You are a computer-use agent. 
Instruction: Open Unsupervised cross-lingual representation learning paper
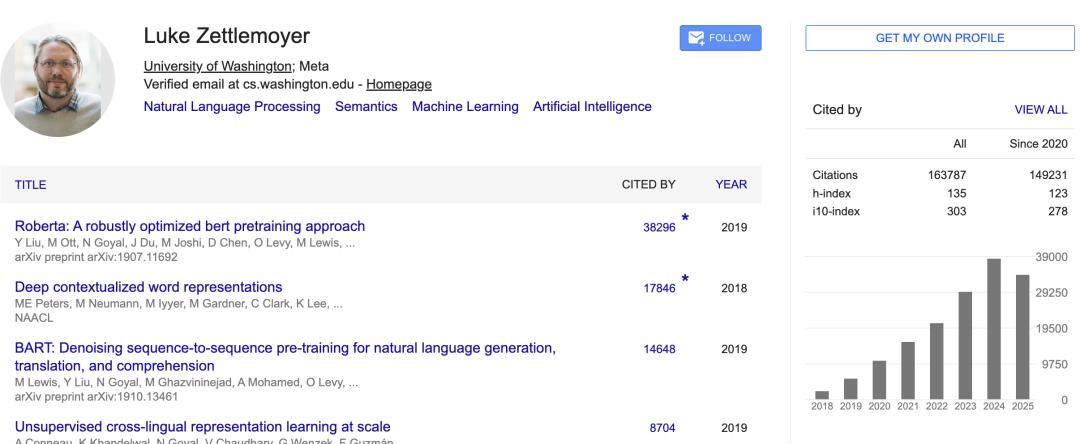195,427
